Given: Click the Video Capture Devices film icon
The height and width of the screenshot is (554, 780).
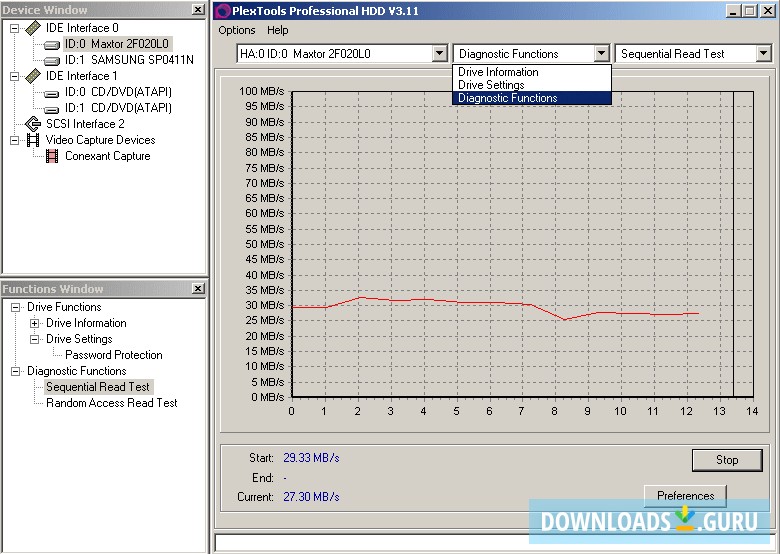Looking at the screenshot, I should click(x=33, y=140).
